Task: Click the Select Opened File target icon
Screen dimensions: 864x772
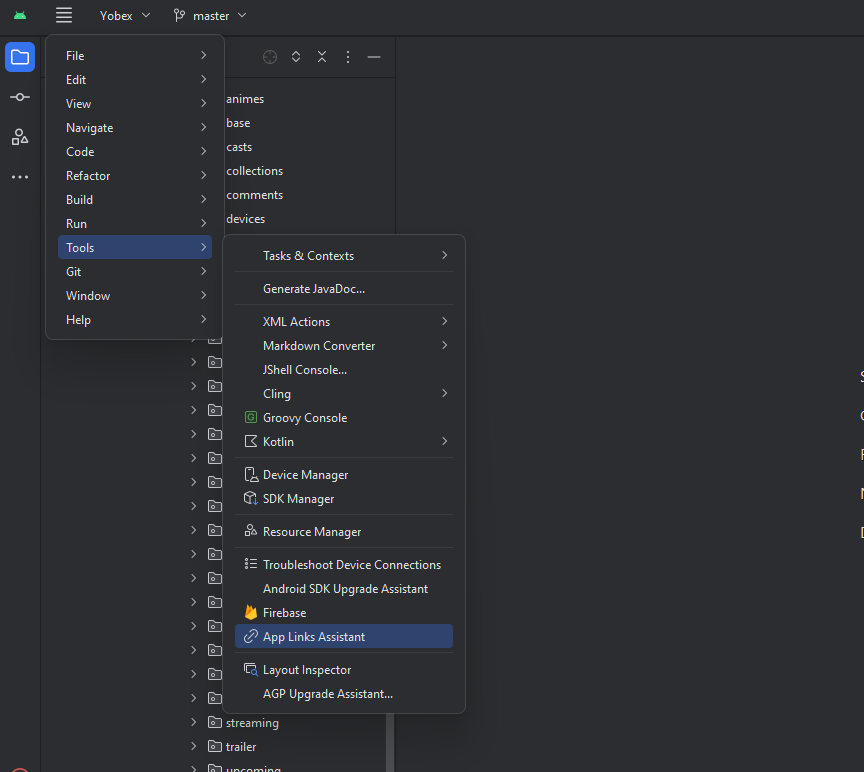Action: (269, 57)
